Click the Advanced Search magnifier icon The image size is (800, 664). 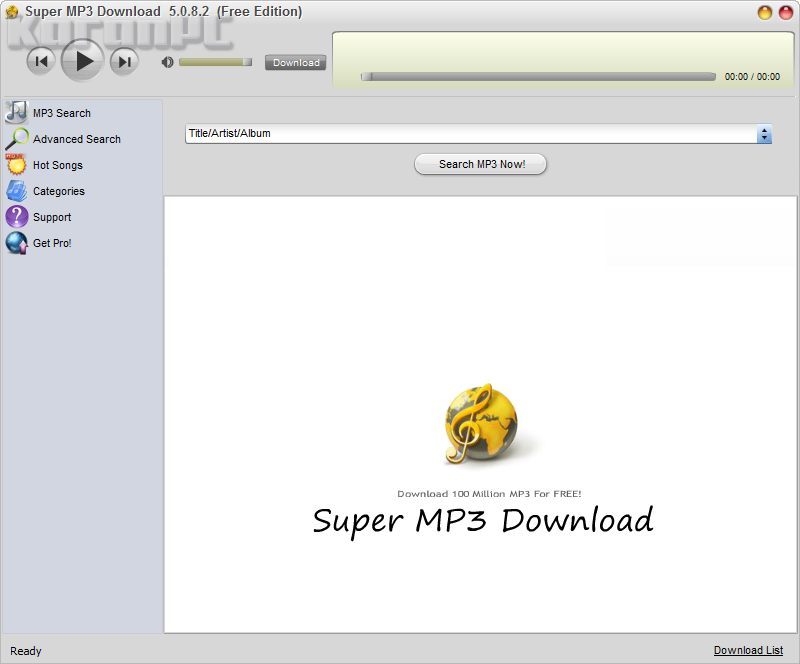17,138
